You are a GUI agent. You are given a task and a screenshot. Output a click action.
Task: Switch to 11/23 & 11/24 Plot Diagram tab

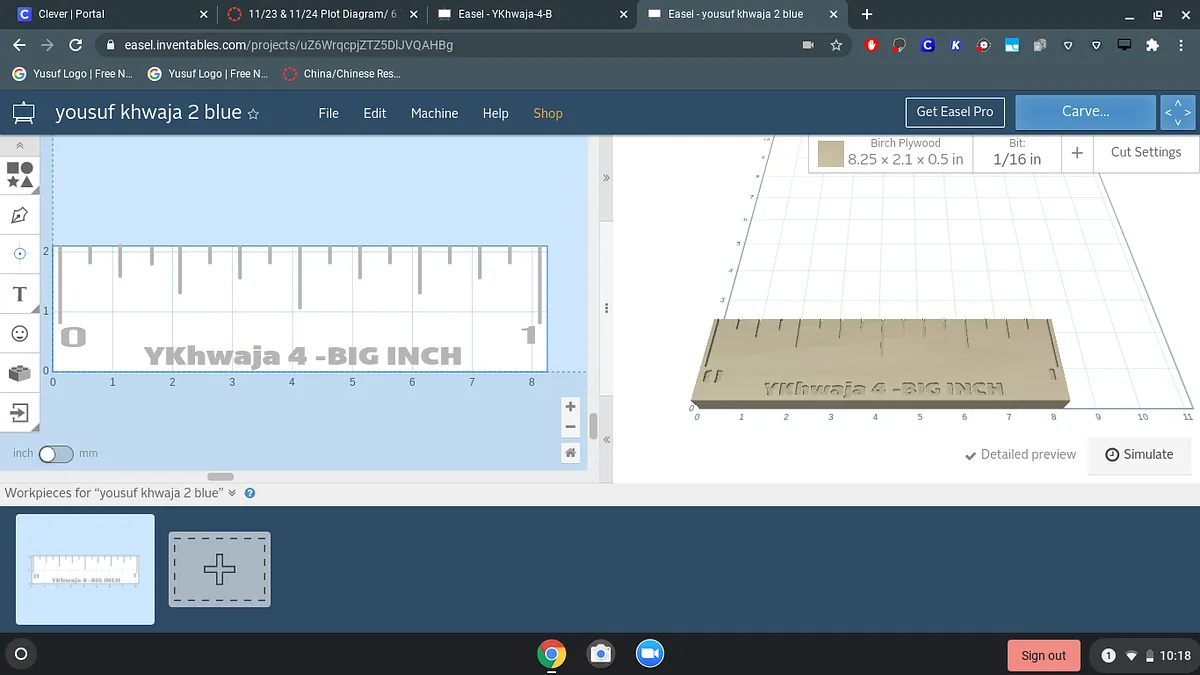pyautogui.click(x=320, y=14)
